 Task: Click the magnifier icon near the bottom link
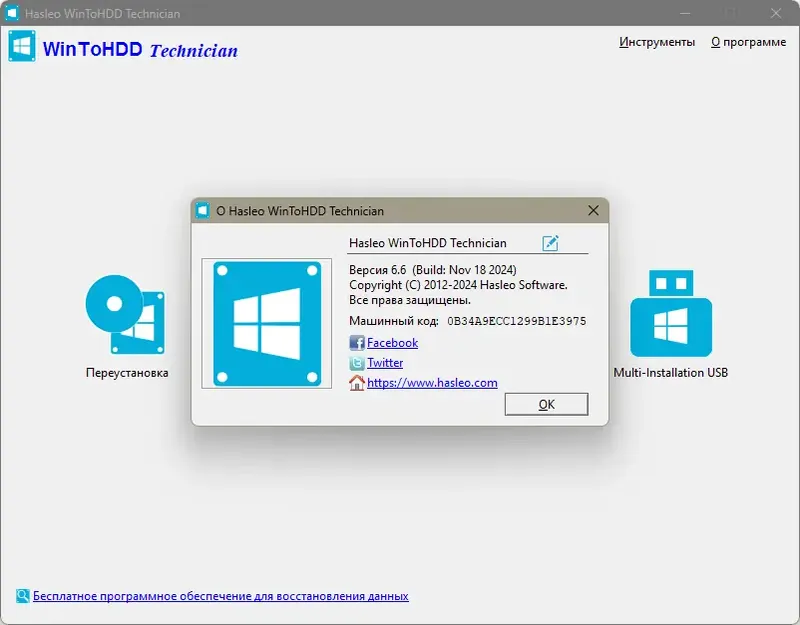point(21,595)
